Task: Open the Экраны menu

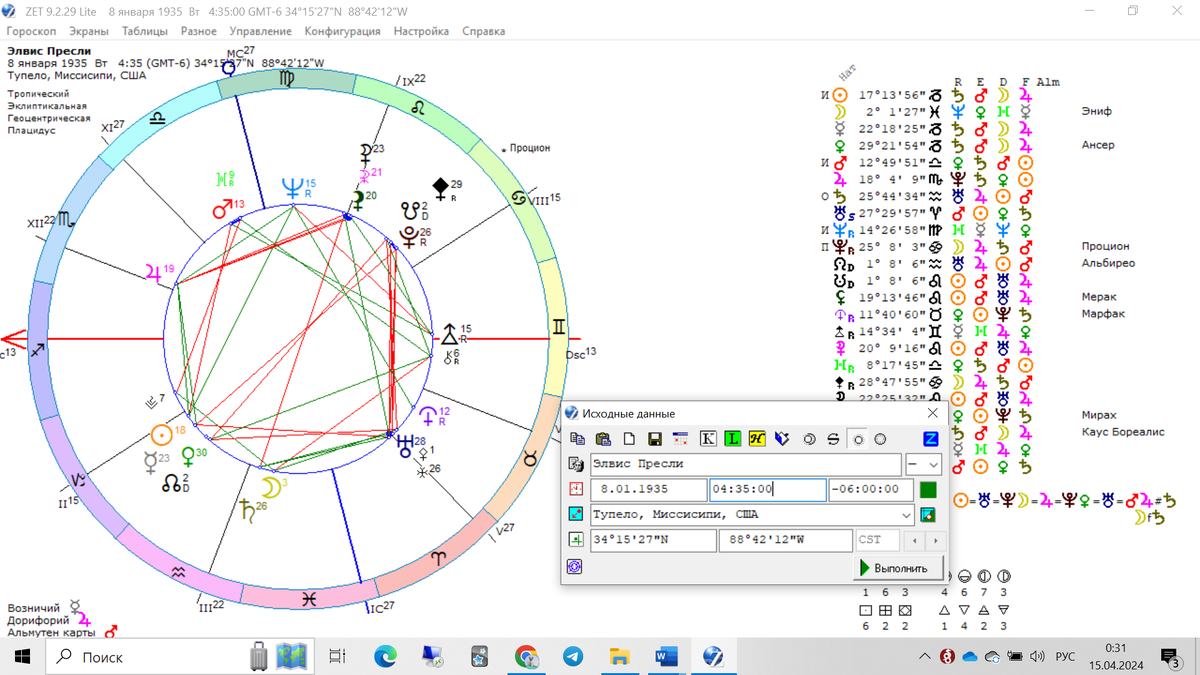Action: (x=89, y=31)
